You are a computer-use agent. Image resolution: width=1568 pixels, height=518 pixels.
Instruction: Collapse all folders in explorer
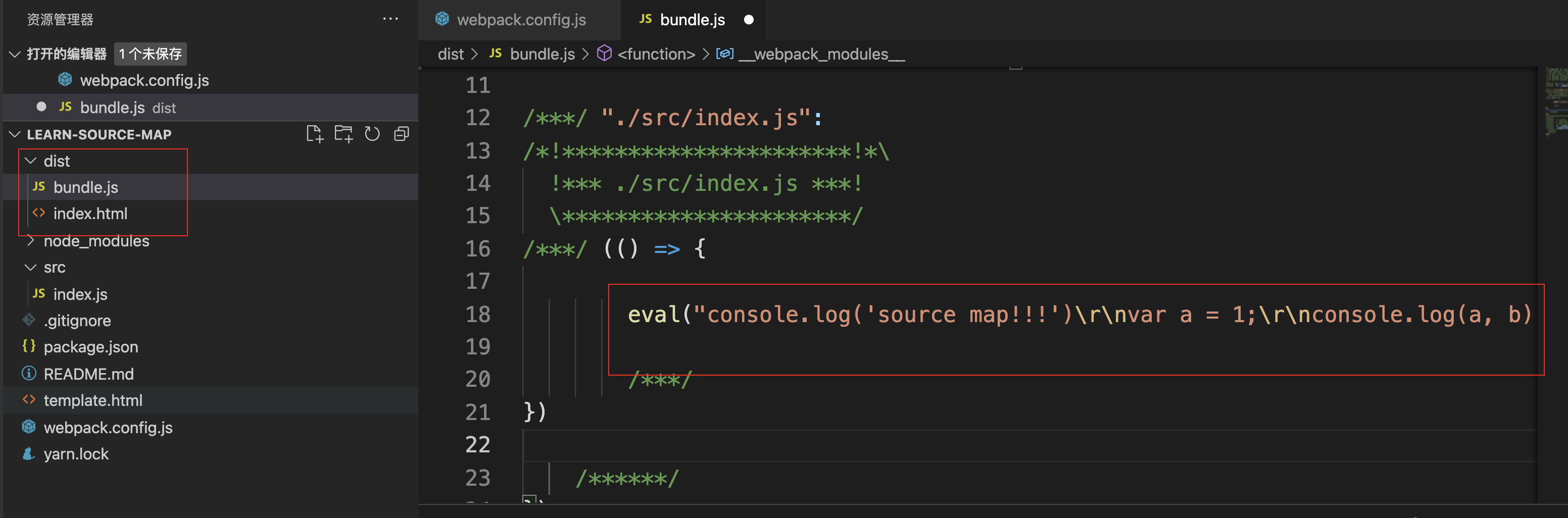401,134
